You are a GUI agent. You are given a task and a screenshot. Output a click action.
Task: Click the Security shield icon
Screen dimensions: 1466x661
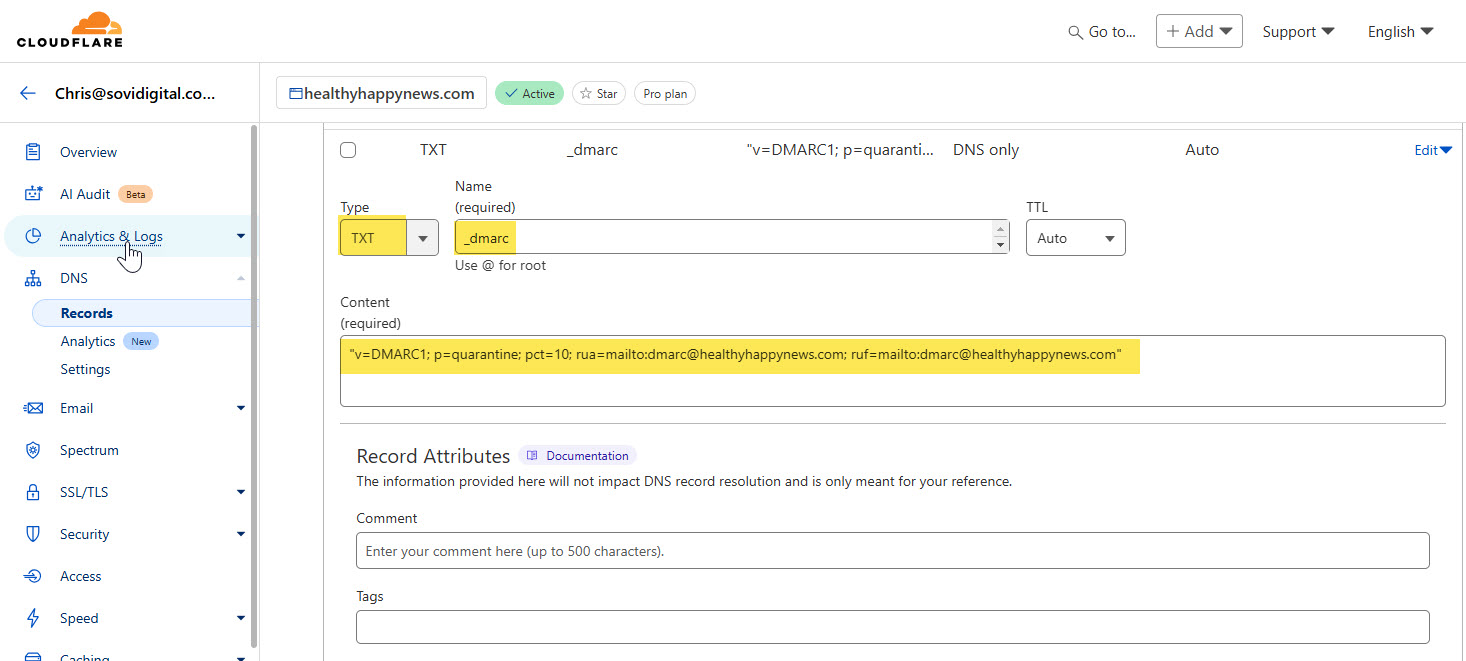click(33, 534)
